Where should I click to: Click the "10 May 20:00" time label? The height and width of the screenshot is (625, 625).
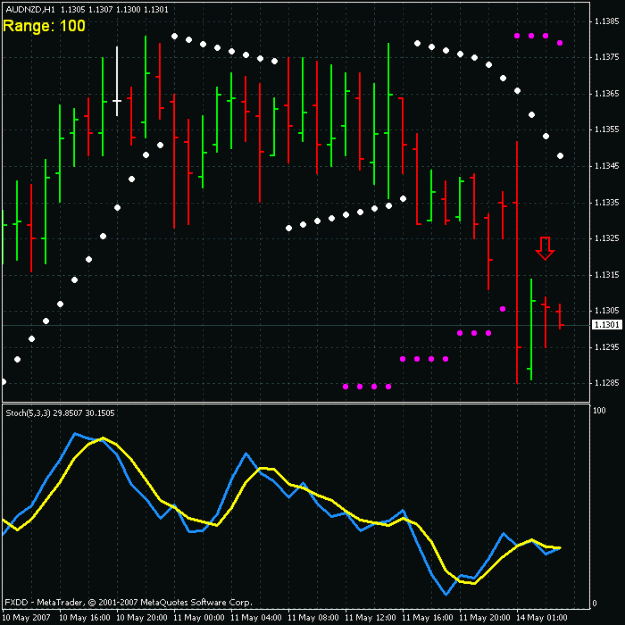tap(142, 618)
